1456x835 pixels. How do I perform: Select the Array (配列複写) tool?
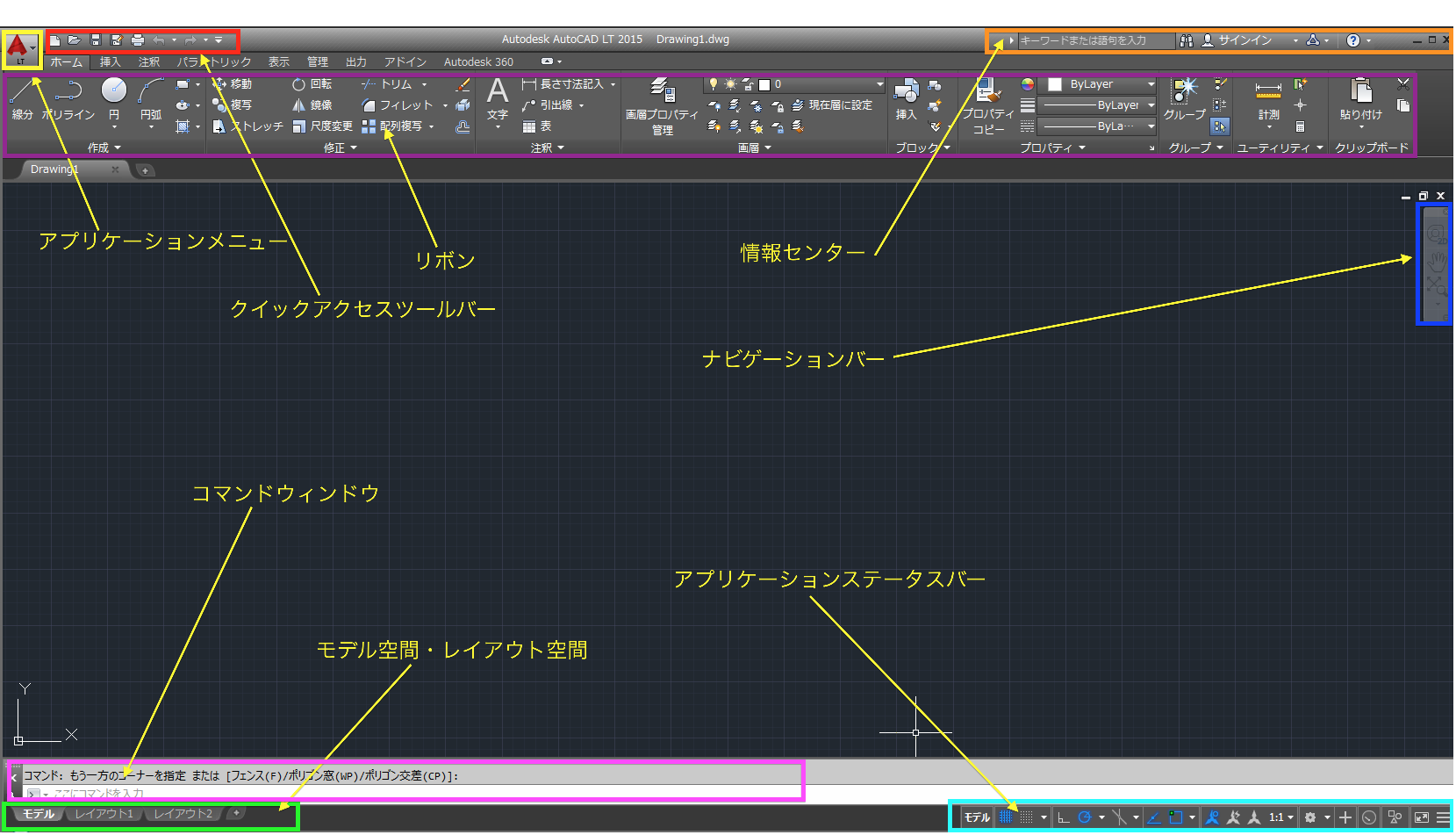[391, 126]
